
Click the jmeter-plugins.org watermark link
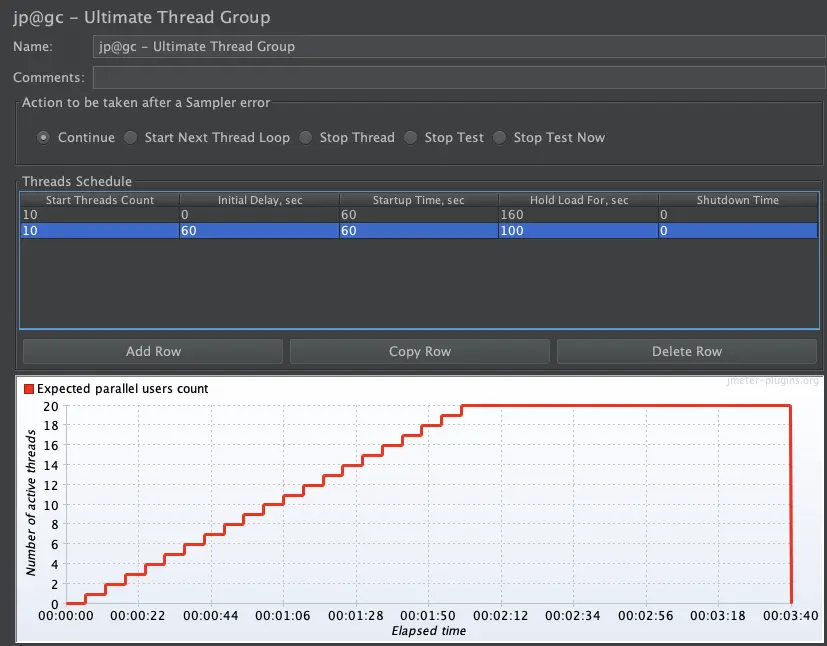(772, 381)
